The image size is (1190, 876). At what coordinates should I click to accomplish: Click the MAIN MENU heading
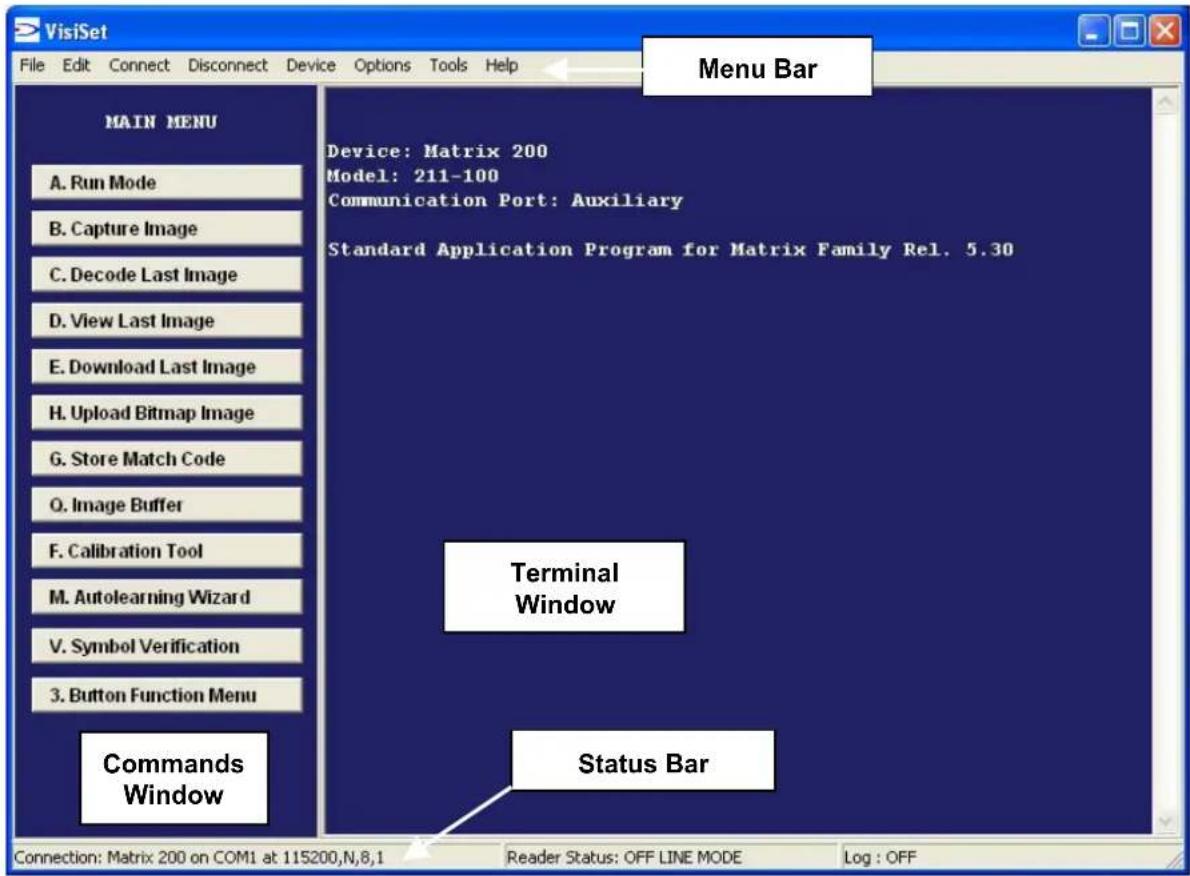pos(161,122)
